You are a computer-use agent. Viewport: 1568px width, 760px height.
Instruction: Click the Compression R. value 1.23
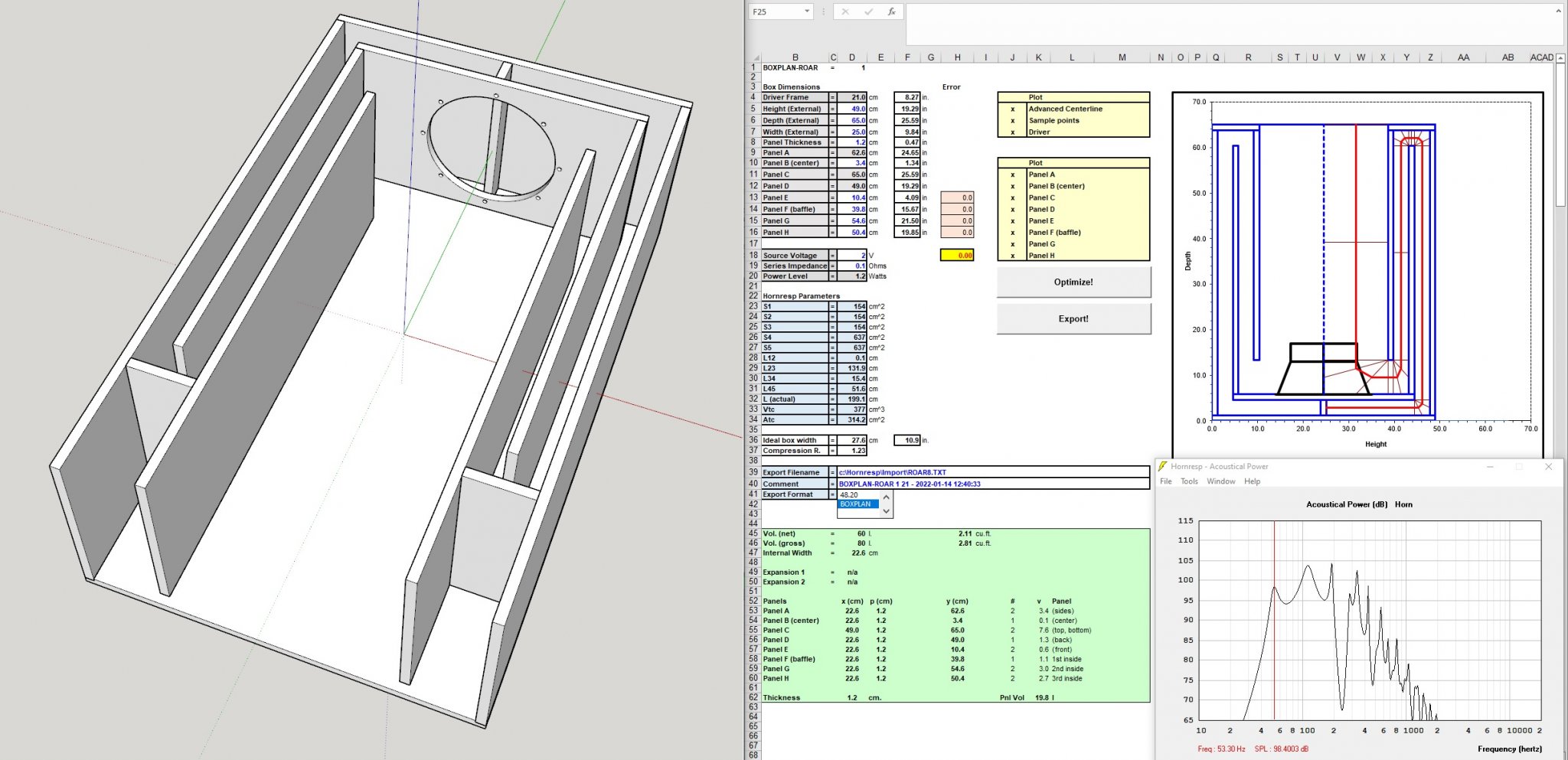pos(852,451)
